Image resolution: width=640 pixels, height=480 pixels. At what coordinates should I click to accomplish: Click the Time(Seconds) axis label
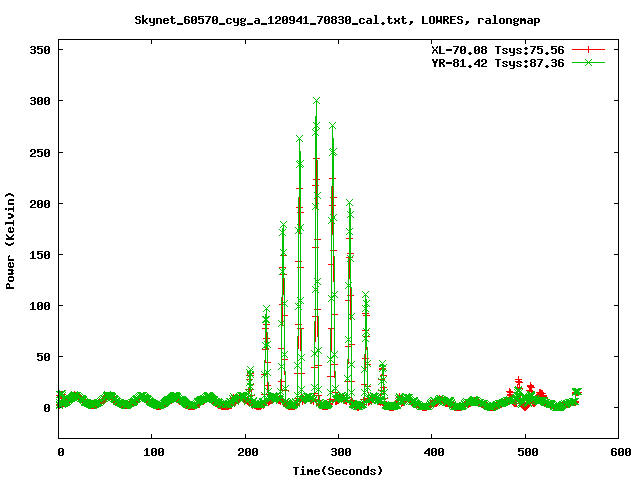[338, 471]
